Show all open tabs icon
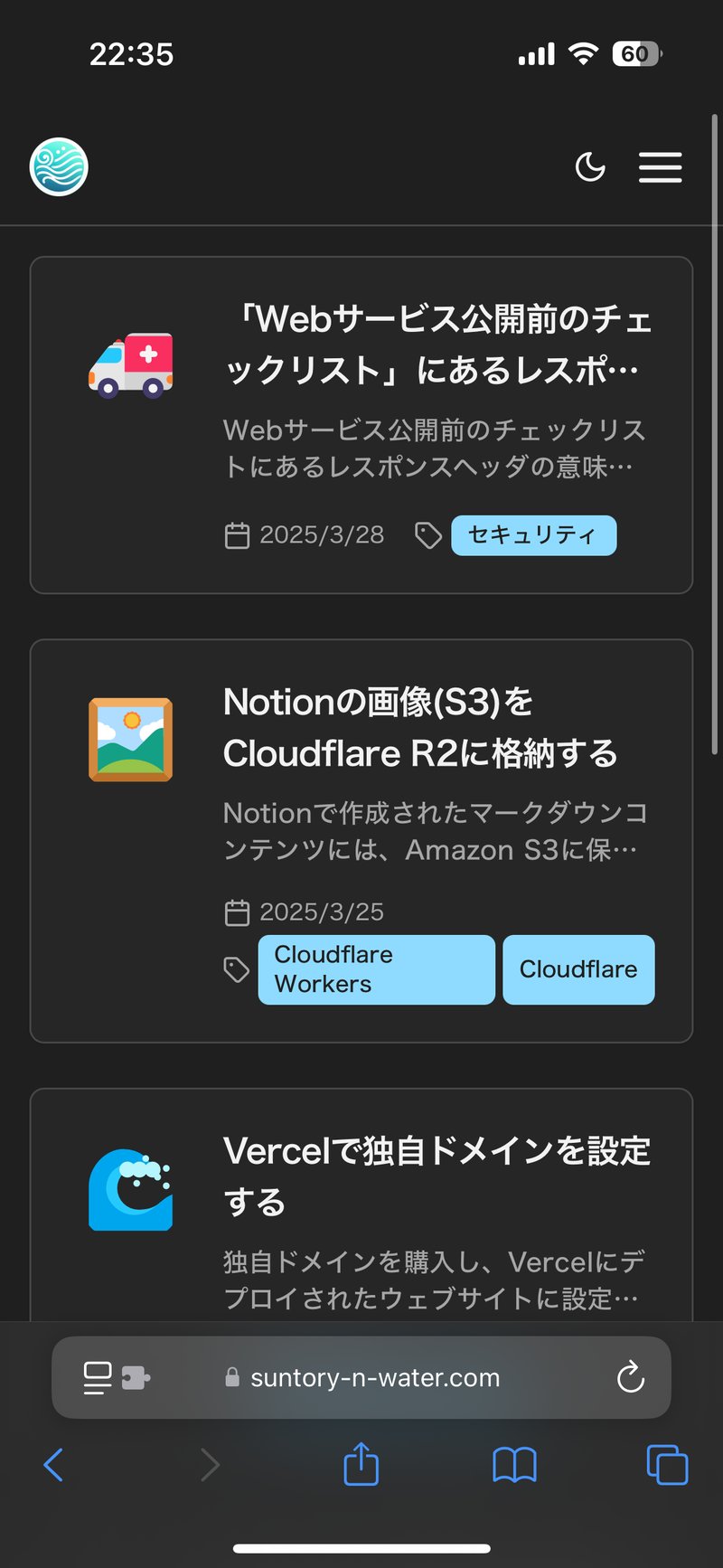 (x=667, y=1465)
